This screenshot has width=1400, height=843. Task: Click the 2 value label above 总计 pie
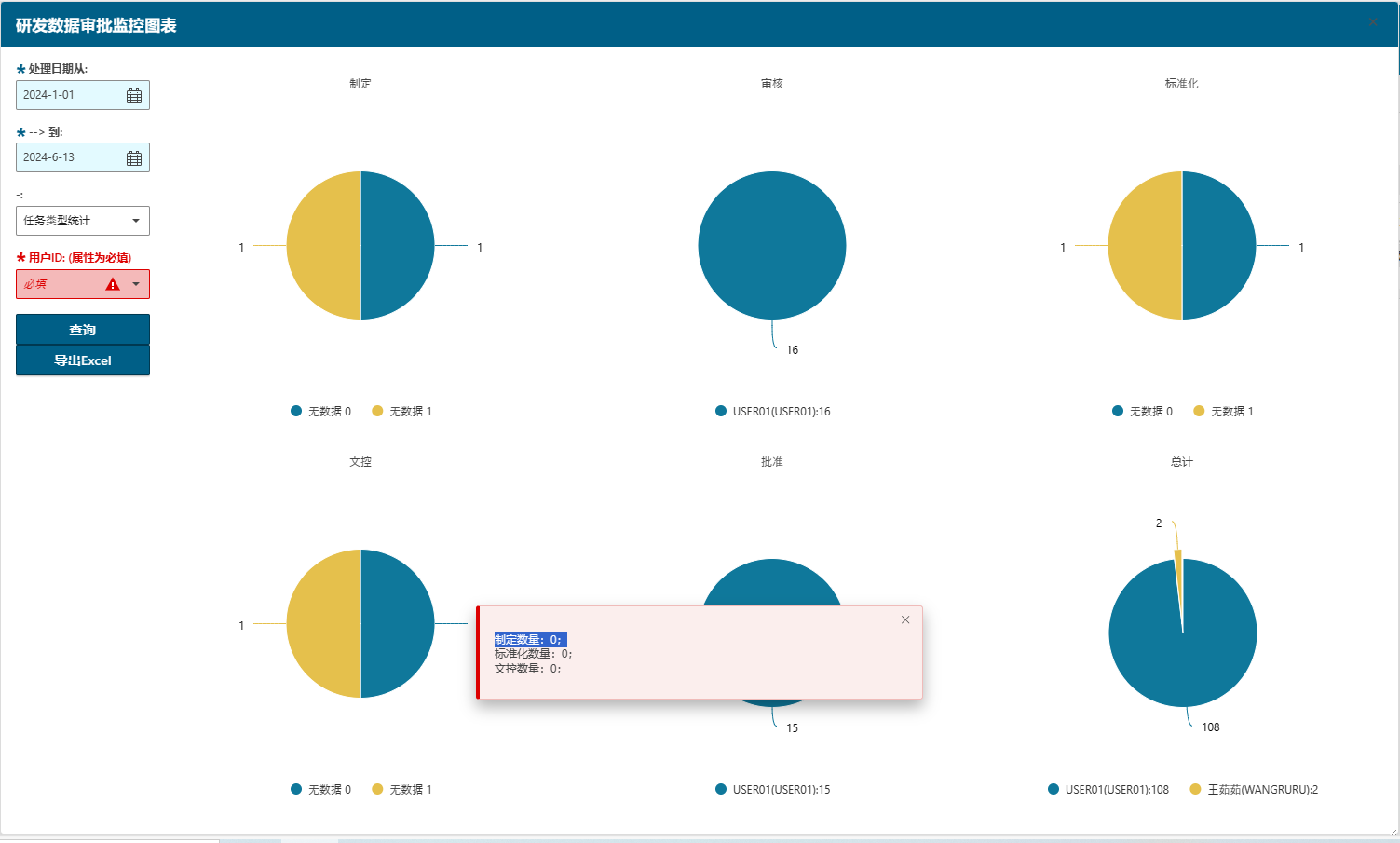point(1159,523)
